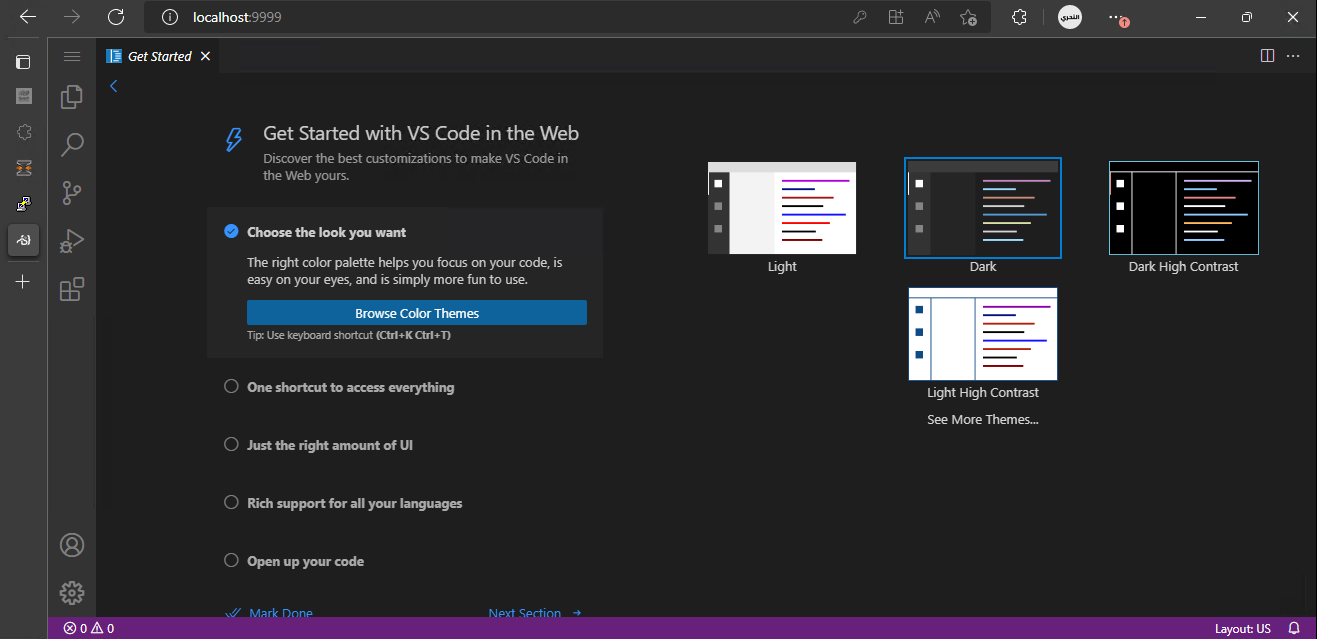This screenshot has height=639, width=1317.
Task: Close the Get Started tab
Action: click(205, 56)
